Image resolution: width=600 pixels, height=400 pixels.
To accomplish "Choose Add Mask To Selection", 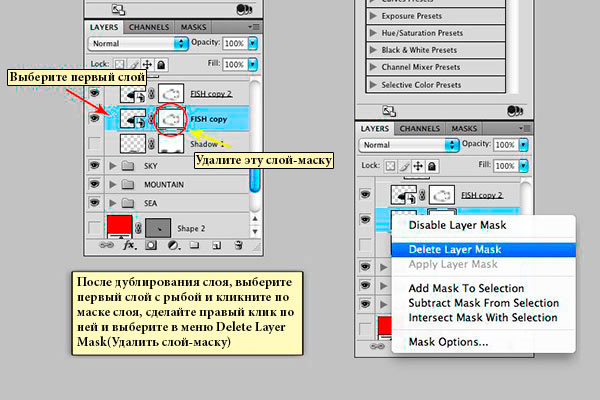I will click(x=483, y=288).
